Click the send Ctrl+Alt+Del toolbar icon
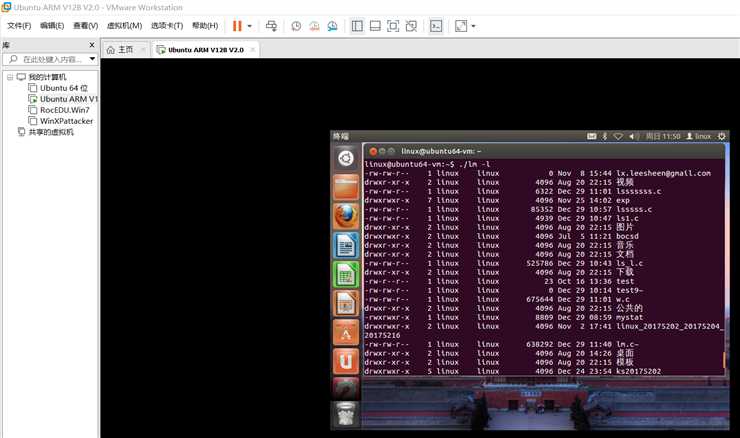740x438 pixels. (x=271, y=26)
